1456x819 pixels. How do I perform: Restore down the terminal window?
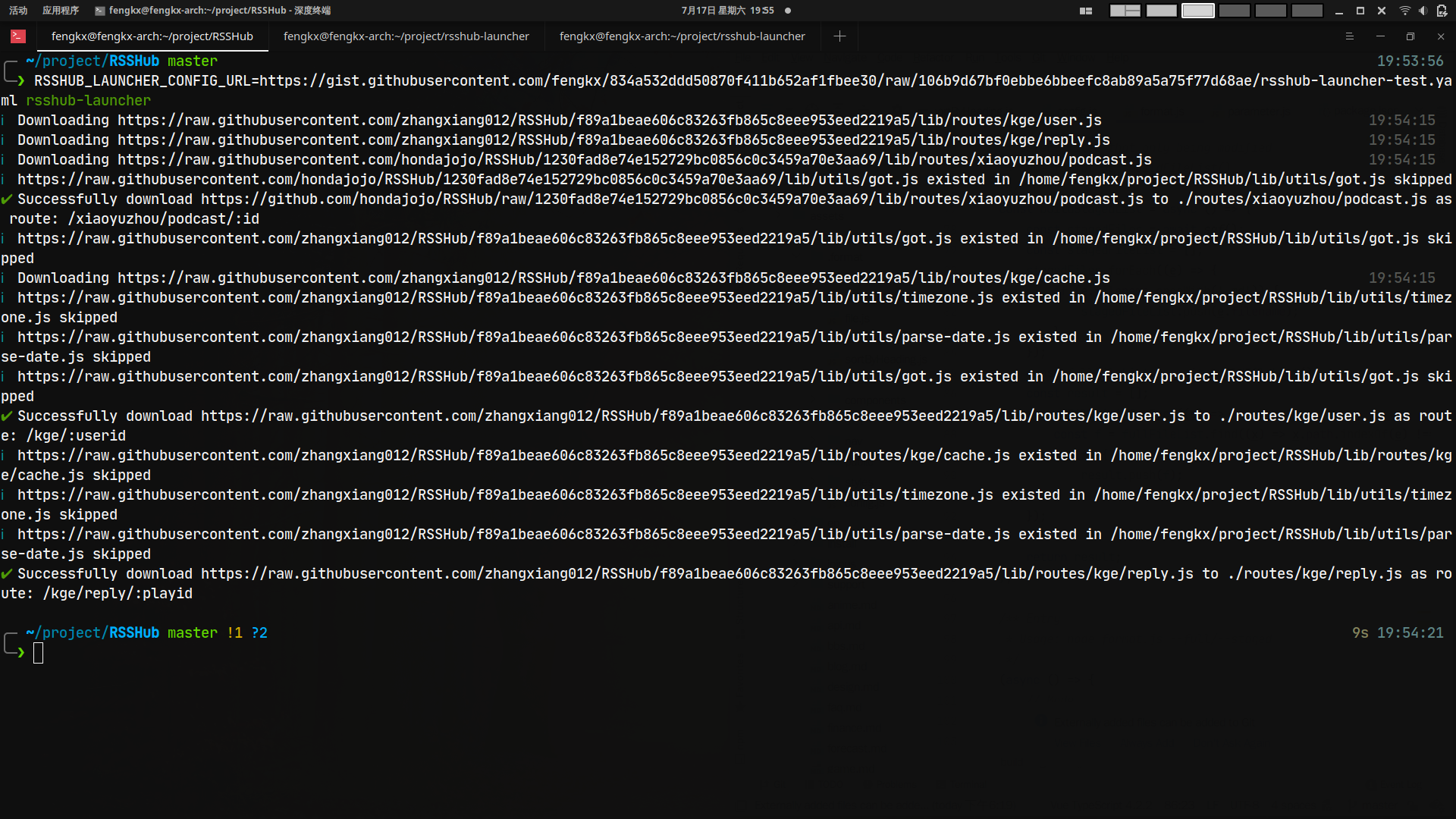tap(1410, 36)
